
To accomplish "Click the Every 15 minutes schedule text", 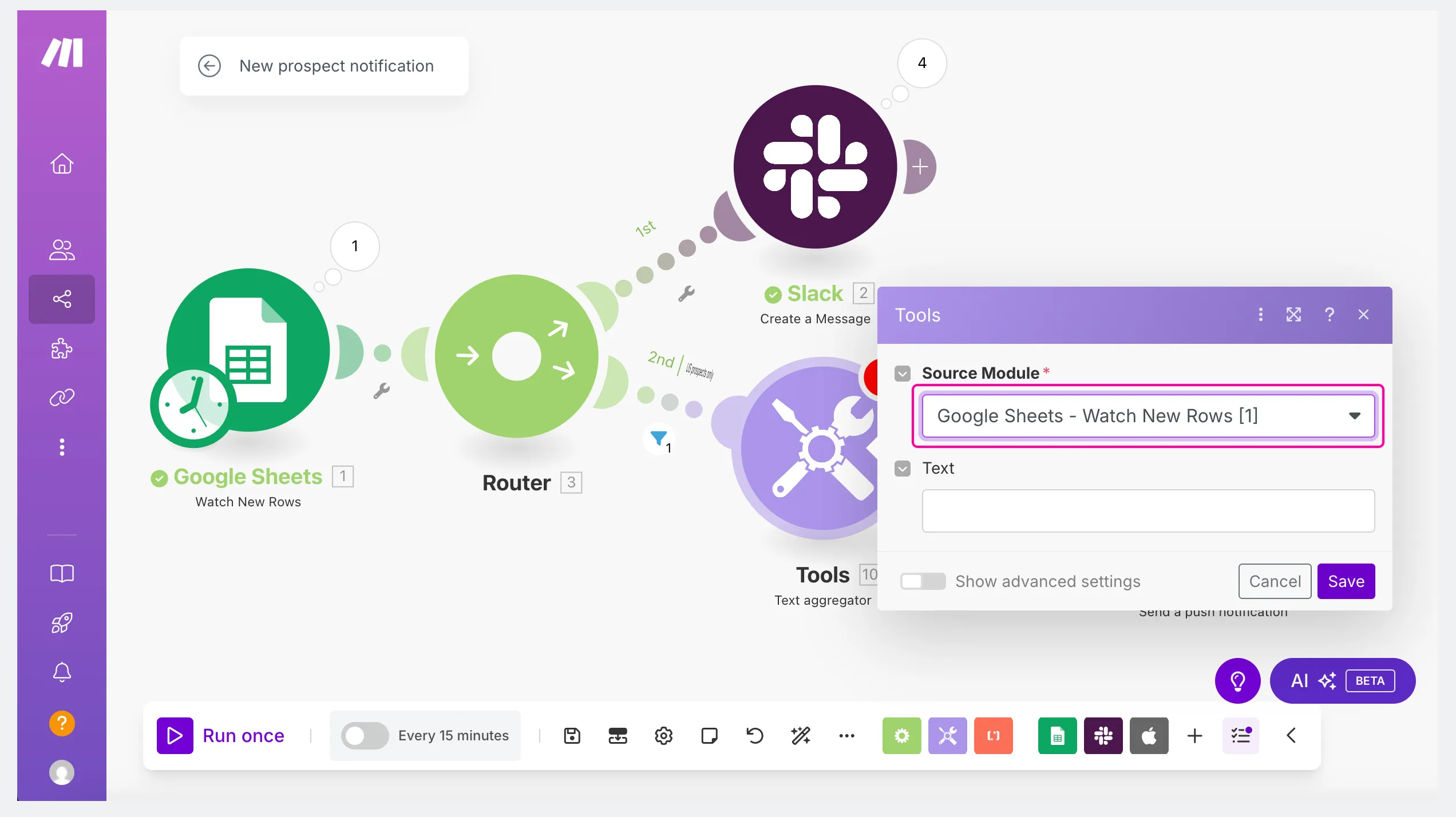I will point(453,735).
